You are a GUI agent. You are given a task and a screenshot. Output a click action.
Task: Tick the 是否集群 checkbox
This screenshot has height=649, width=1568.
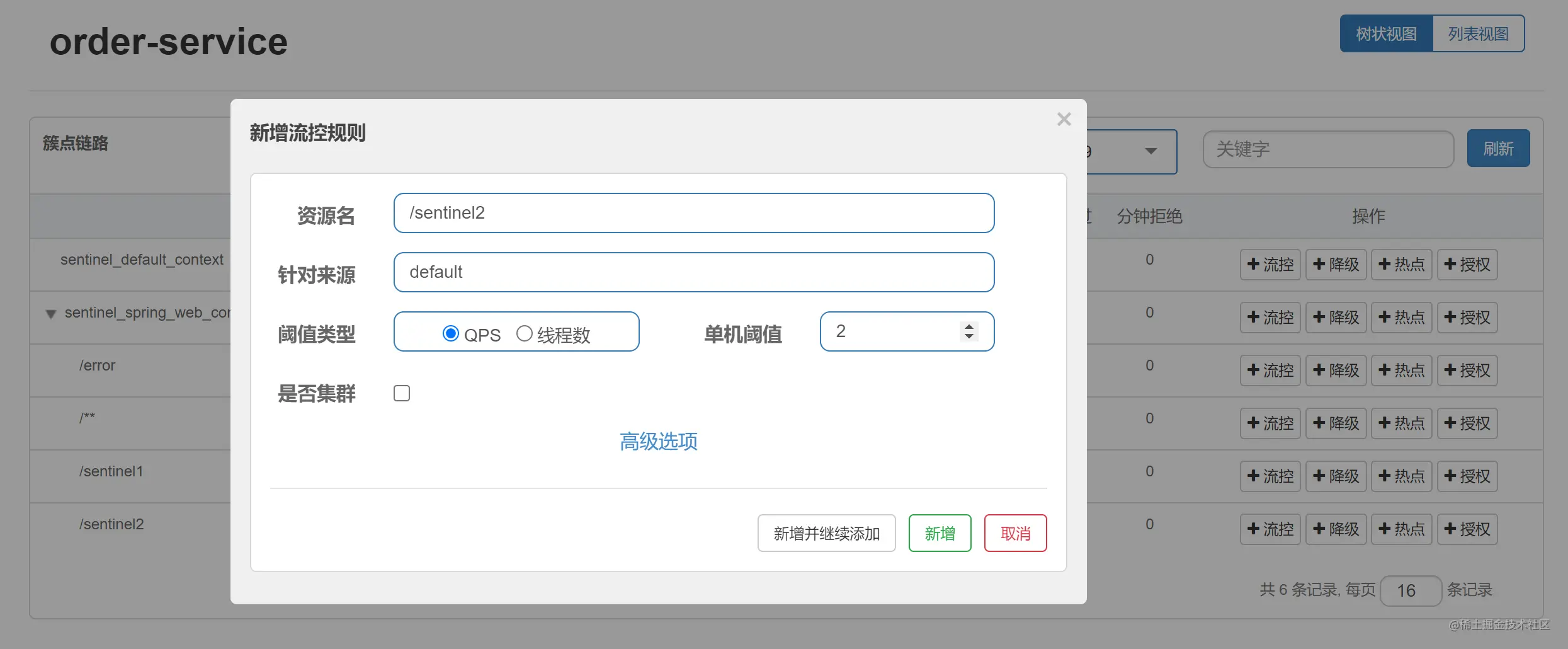[x=402, y=393]
